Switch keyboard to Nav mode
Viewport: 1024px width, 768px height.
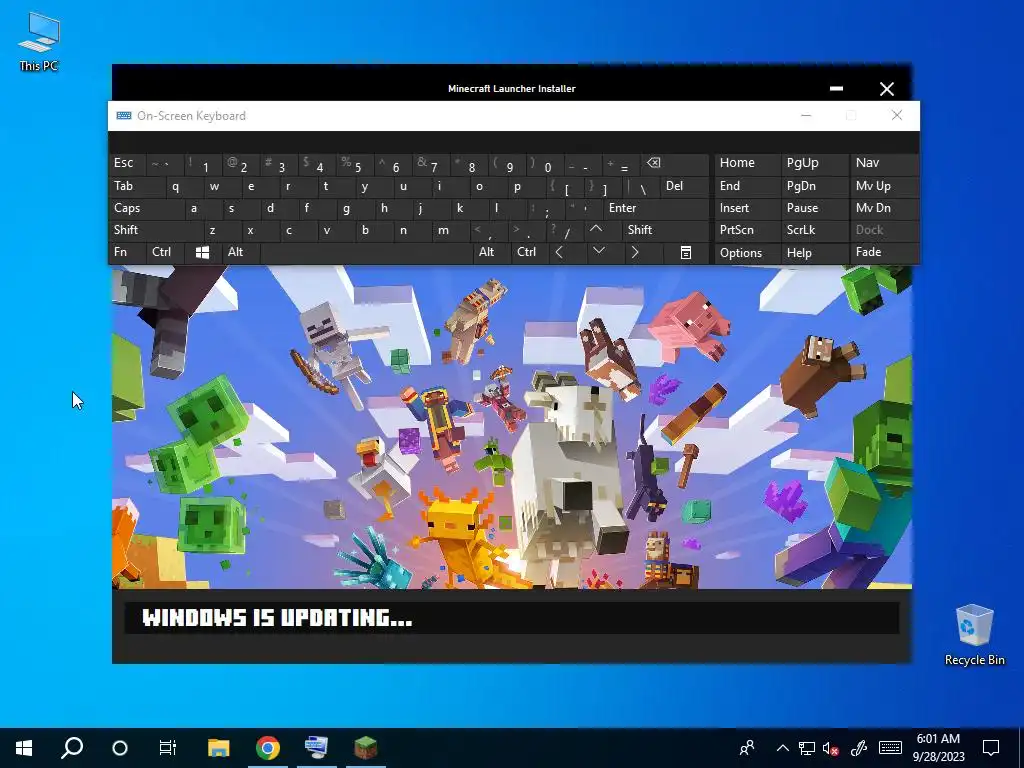tap(884, 163)
